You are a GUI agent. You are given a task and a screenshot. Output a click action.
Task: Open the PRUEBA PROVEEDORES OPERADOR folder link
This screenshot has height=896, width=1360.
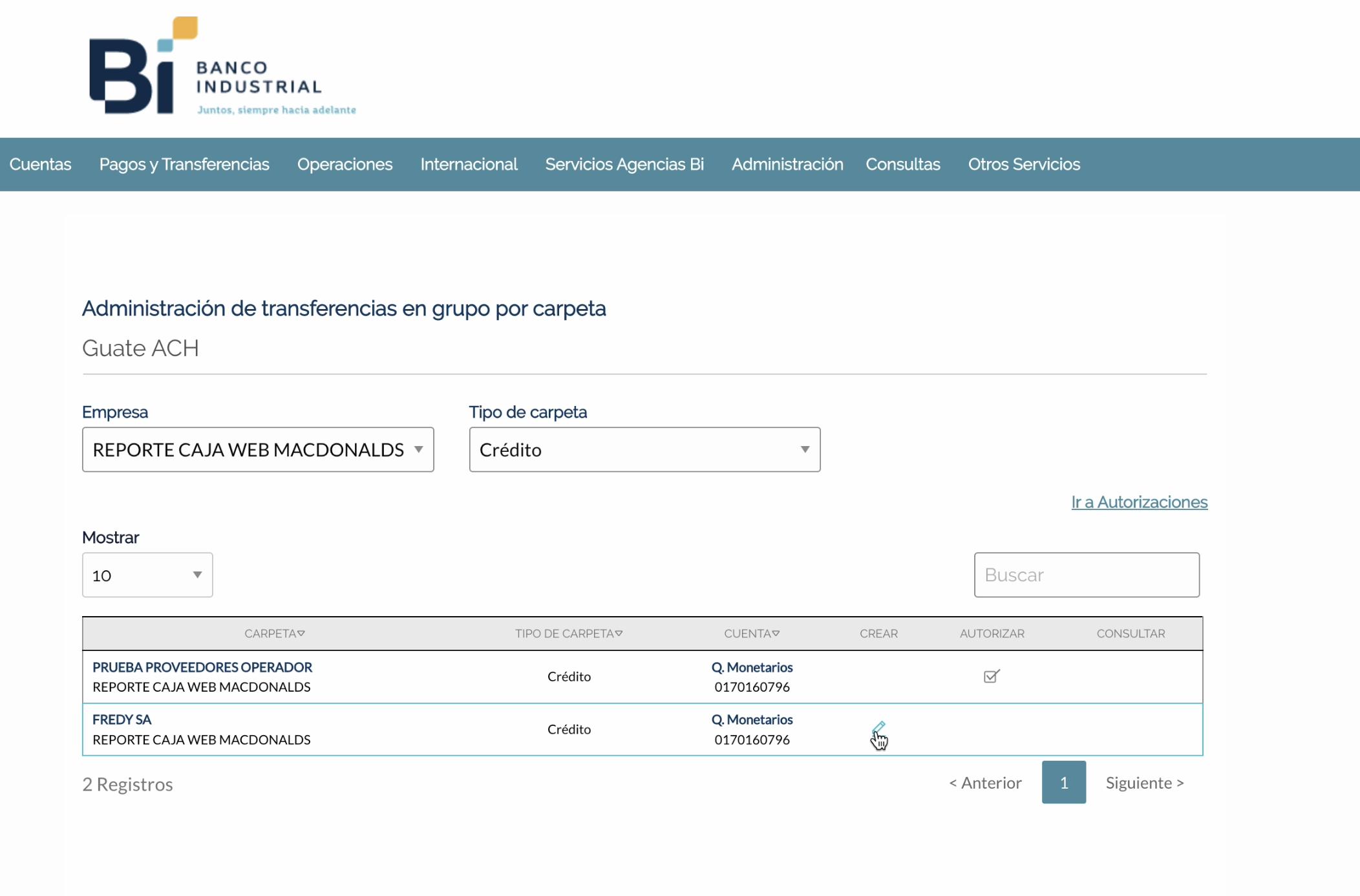[202, 667]
